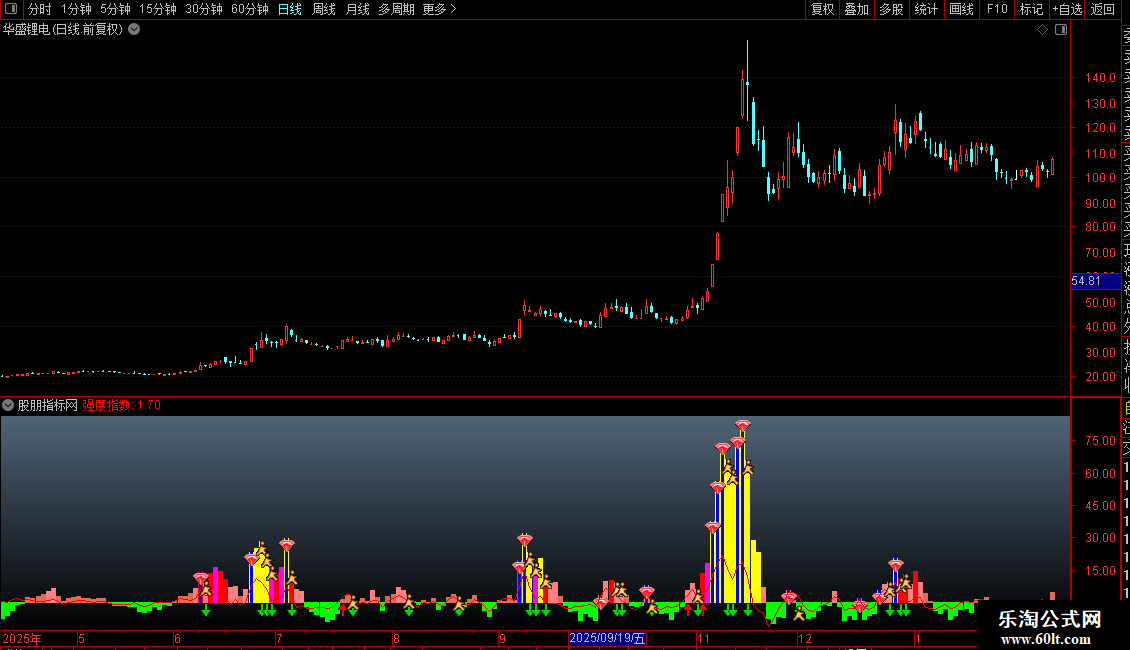Image resolution: width=1130 pixels, height=650 pixels.
Task: Open the 多股 multi-stock view
Action: (891, 9)
